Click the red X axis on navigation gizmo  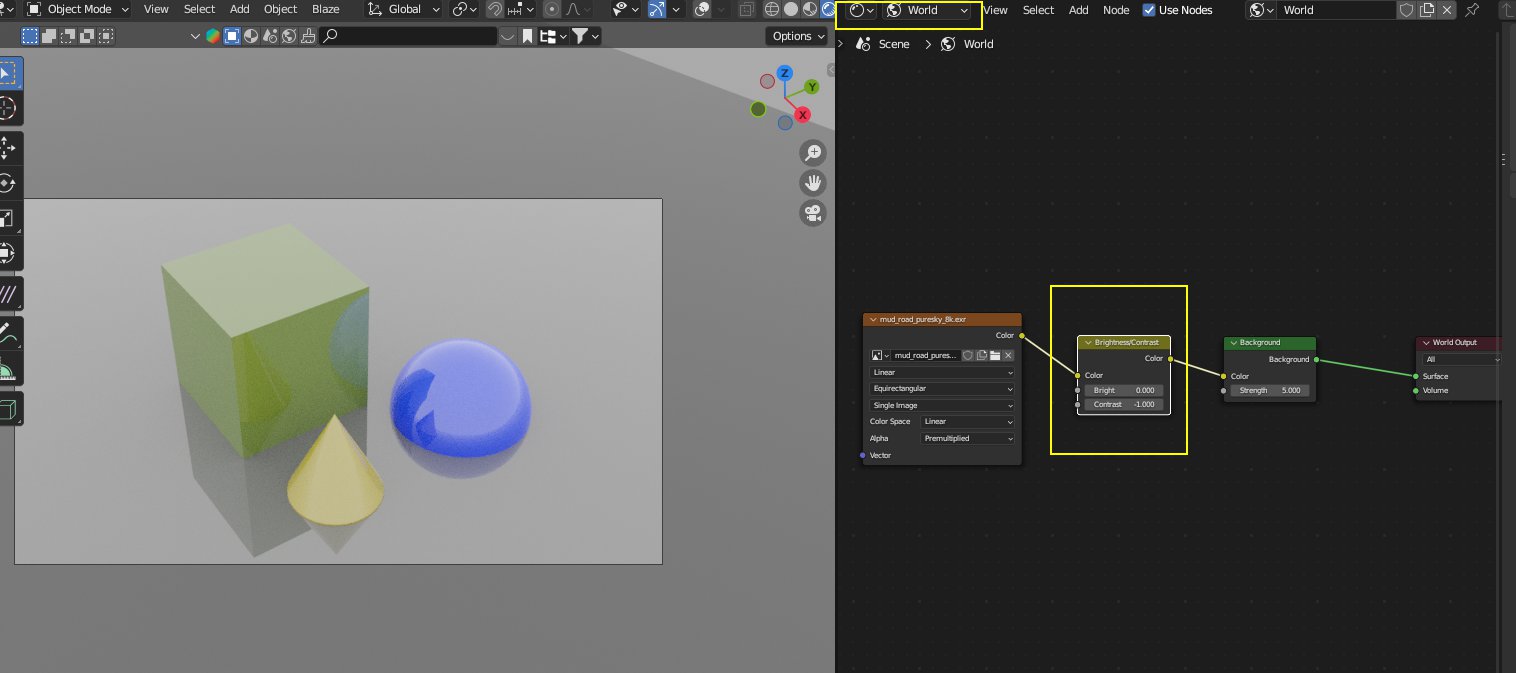pyautogui.click(x=802, y=115)
